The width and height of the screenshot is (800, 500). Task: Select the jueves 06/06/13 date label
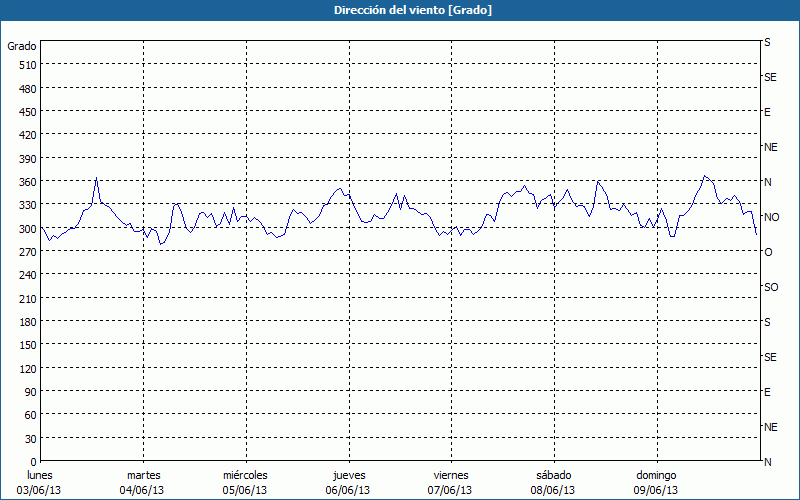[x=348, y=483]
